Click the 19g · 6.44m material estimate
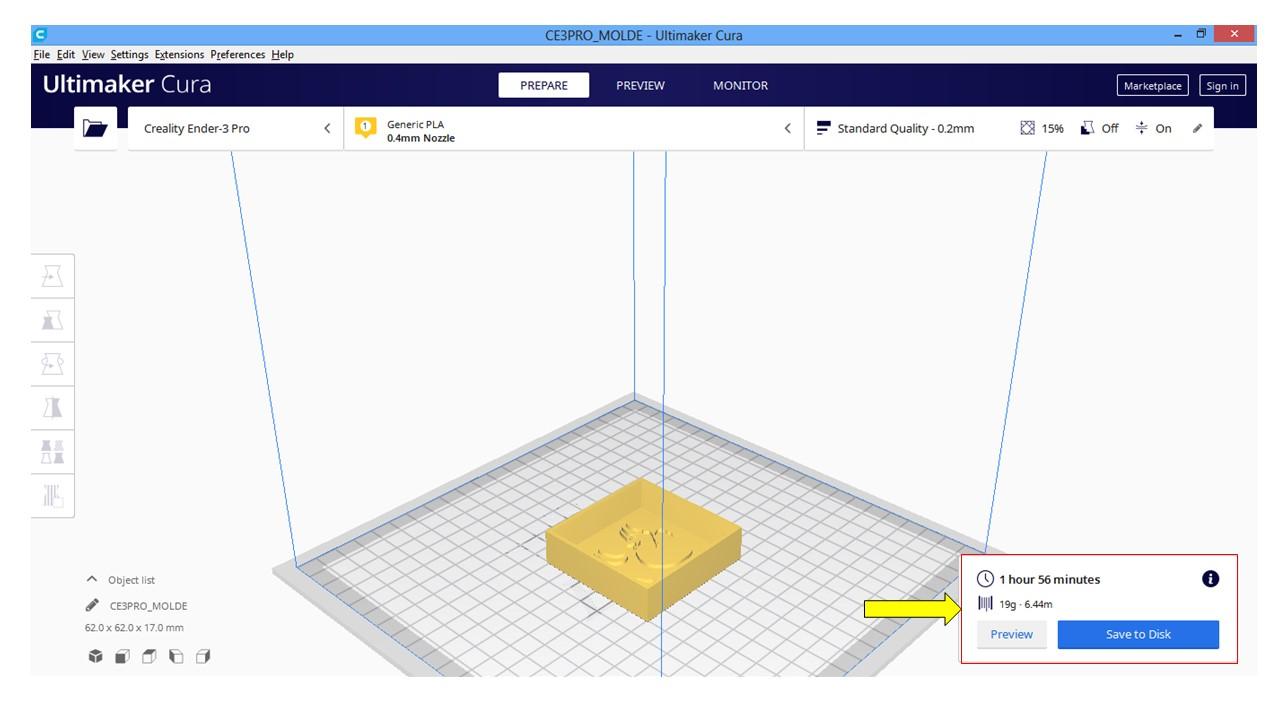Viewport: 1280px width, 720px height. 1026,604
